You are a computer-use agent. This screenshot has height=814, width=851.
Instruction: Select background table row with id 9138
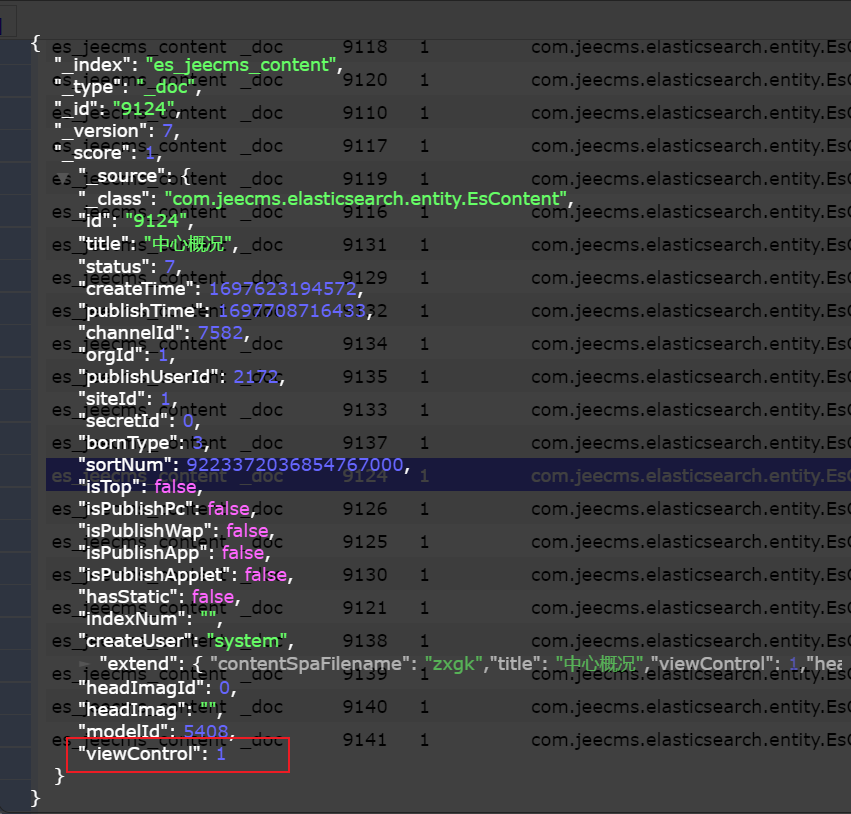(448, 640)
